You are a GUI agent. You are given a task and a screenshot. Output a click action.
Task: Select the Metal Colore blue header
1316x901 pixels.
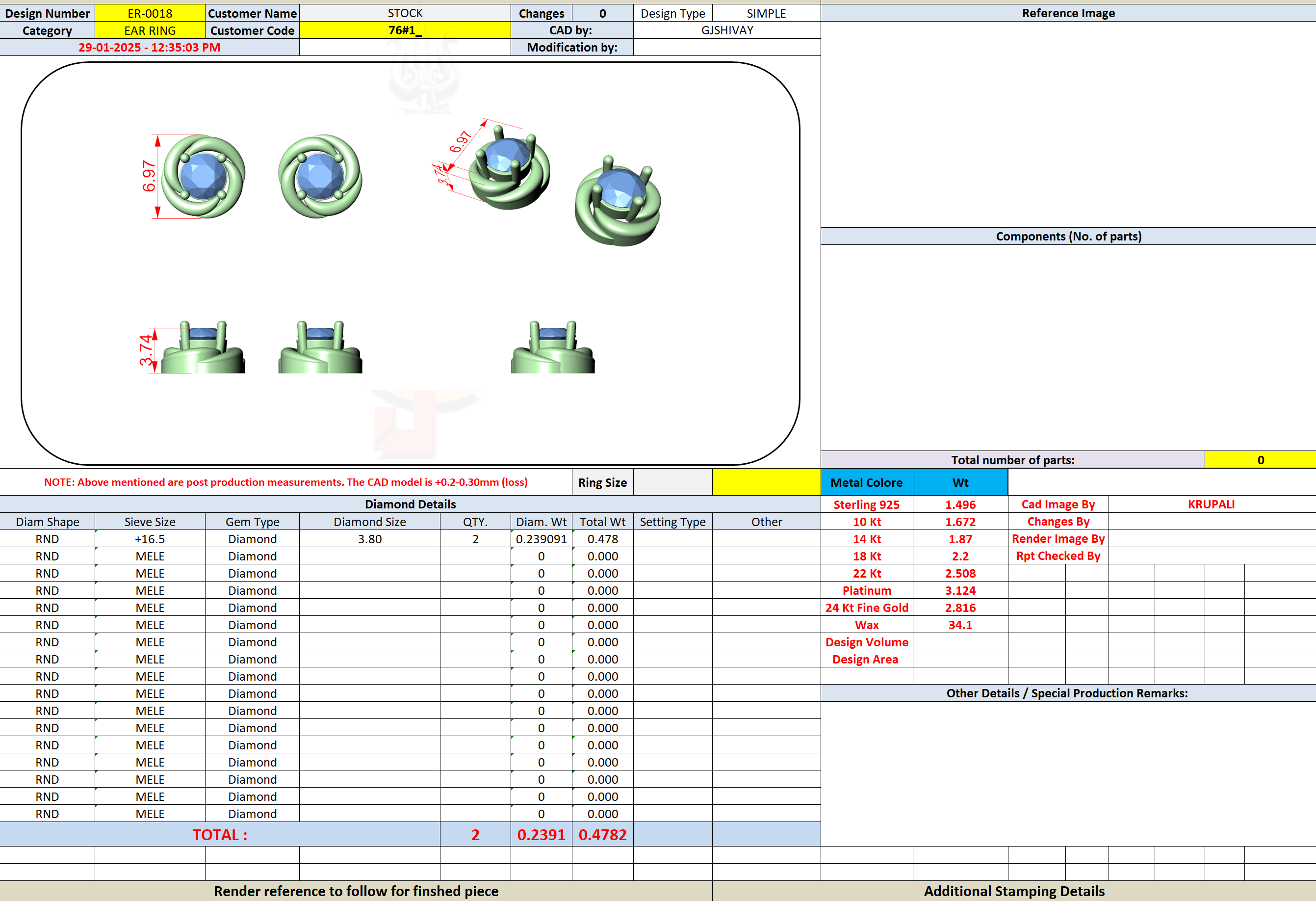click(866, 482)
